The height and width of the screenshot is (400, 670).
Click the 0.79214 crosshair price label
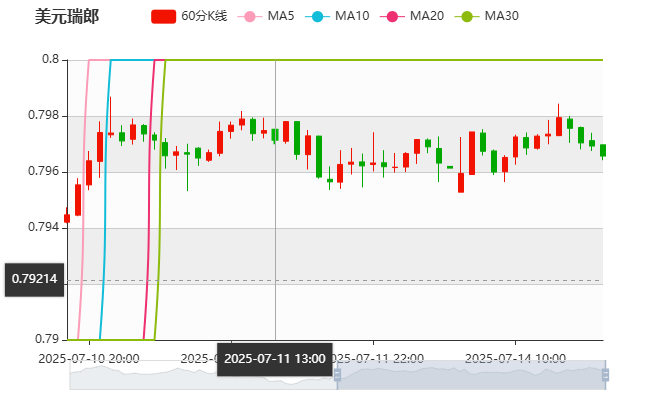pyautogui.click(x=34, y=279)
